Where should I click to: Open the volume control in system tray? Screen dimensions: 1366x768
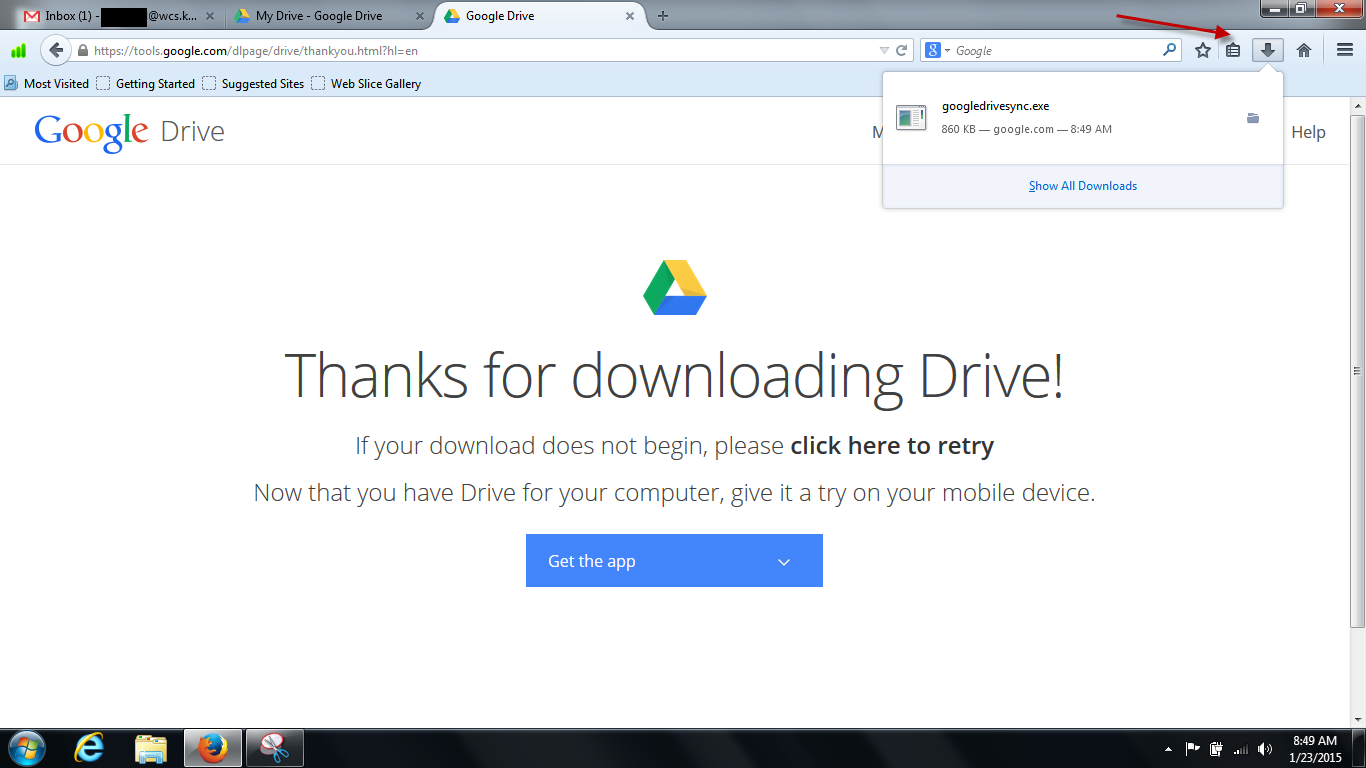(1265, 749)
